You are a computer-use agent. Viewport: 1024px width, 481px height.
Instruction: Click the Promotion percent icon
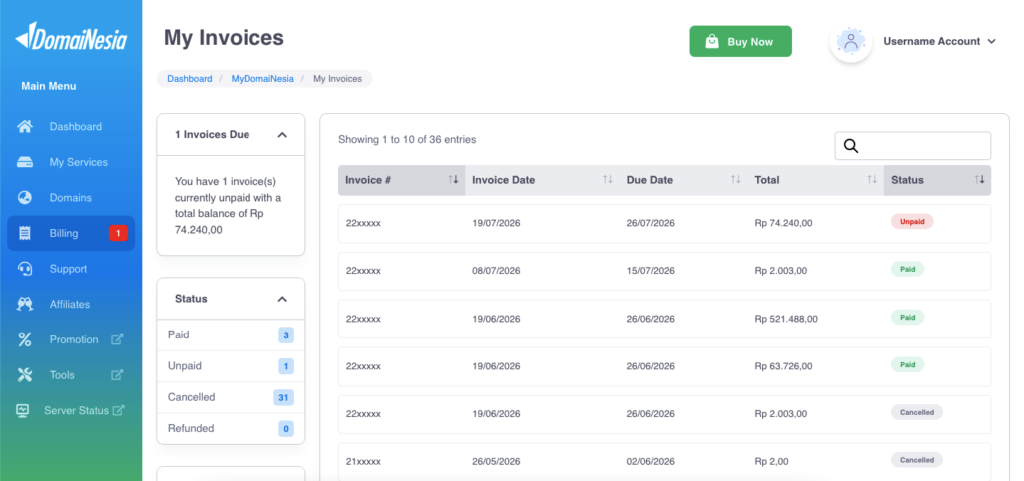coord(25,339)
